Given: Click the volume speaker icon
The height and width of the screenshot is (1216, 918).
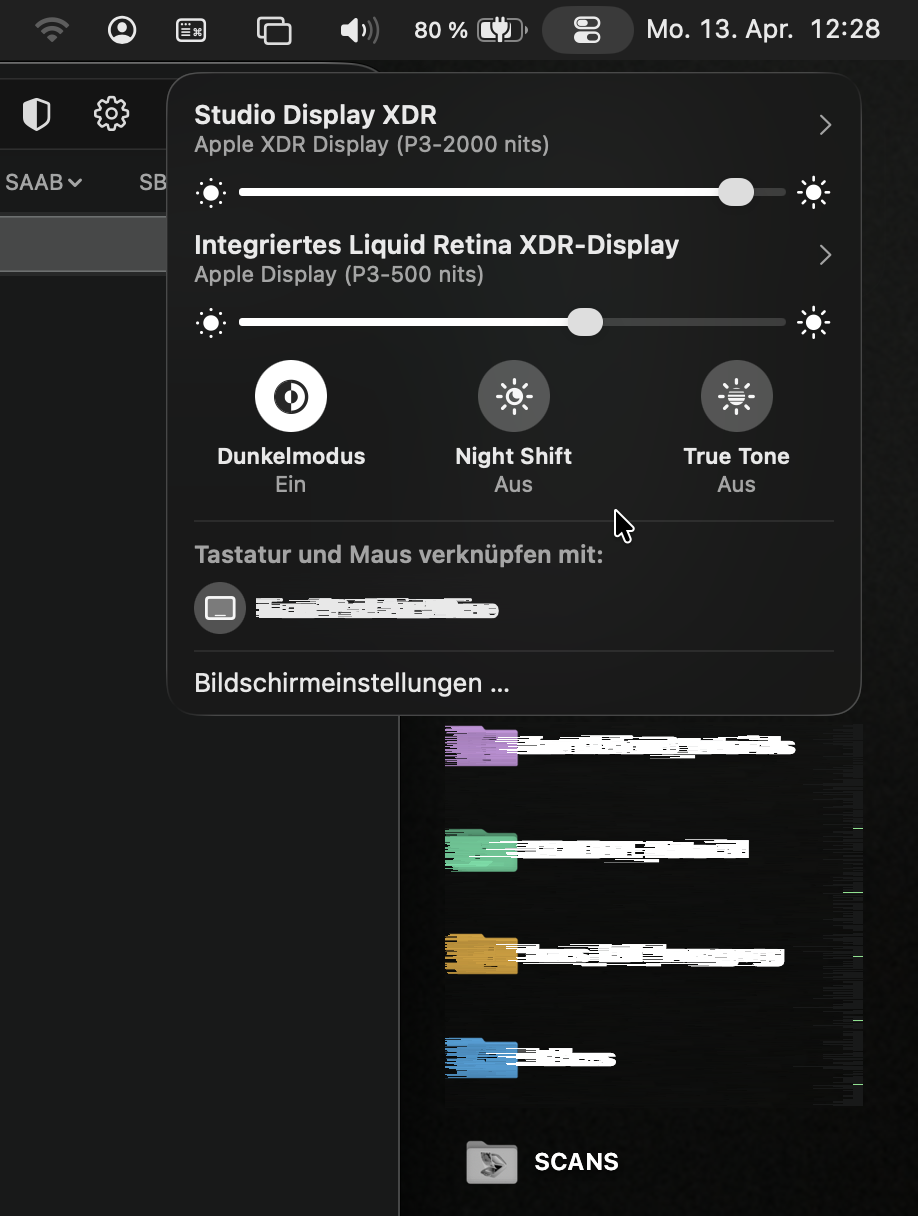Looking at the screenshot, I should tap(358, 30).
